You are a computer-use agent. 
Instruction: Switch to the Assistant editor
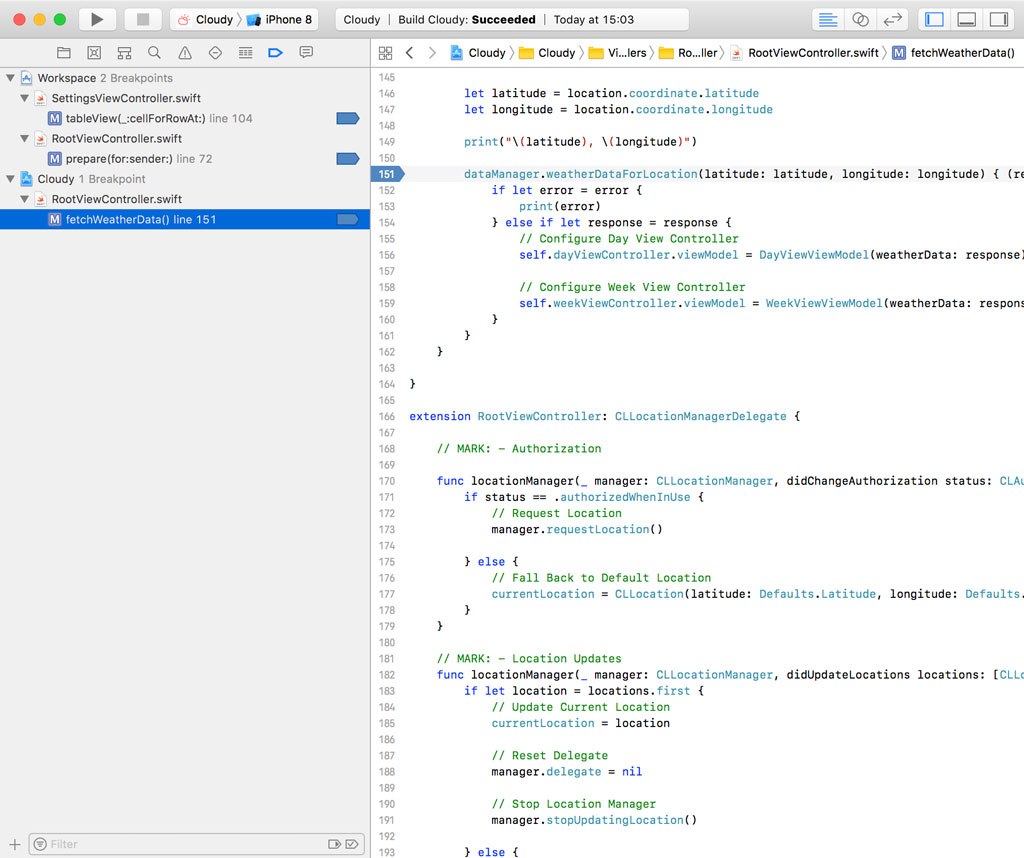coord(860,19)
